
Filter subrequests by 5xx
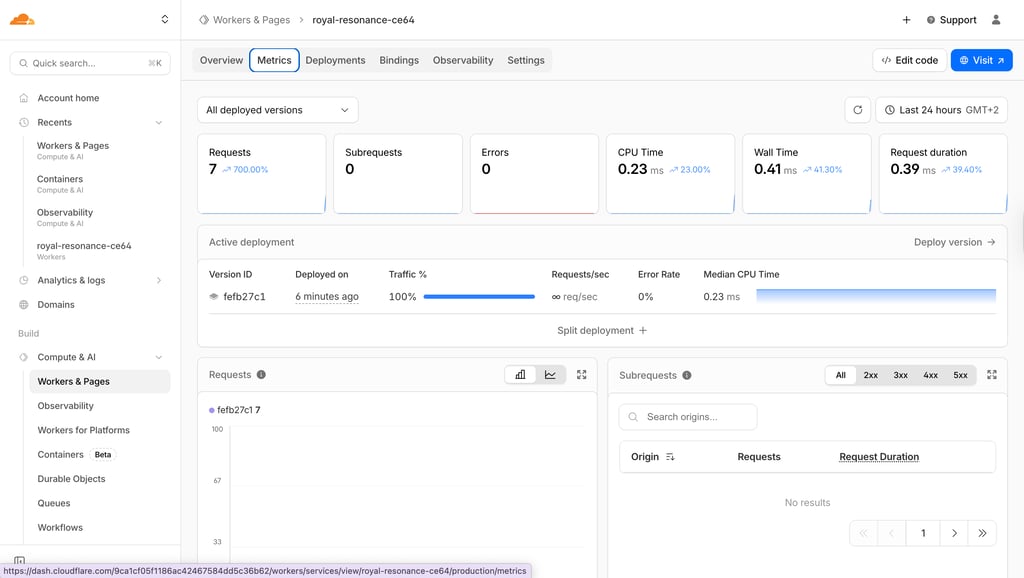click(x=961, y=376)
